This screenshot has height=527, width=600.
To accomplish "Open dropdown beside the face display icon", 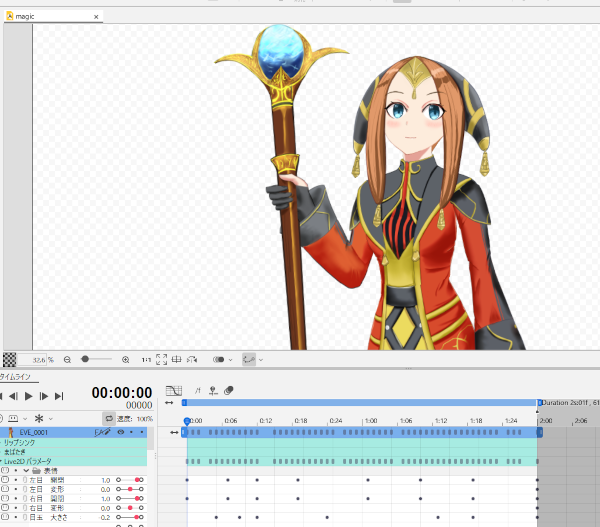I will 25,419.
